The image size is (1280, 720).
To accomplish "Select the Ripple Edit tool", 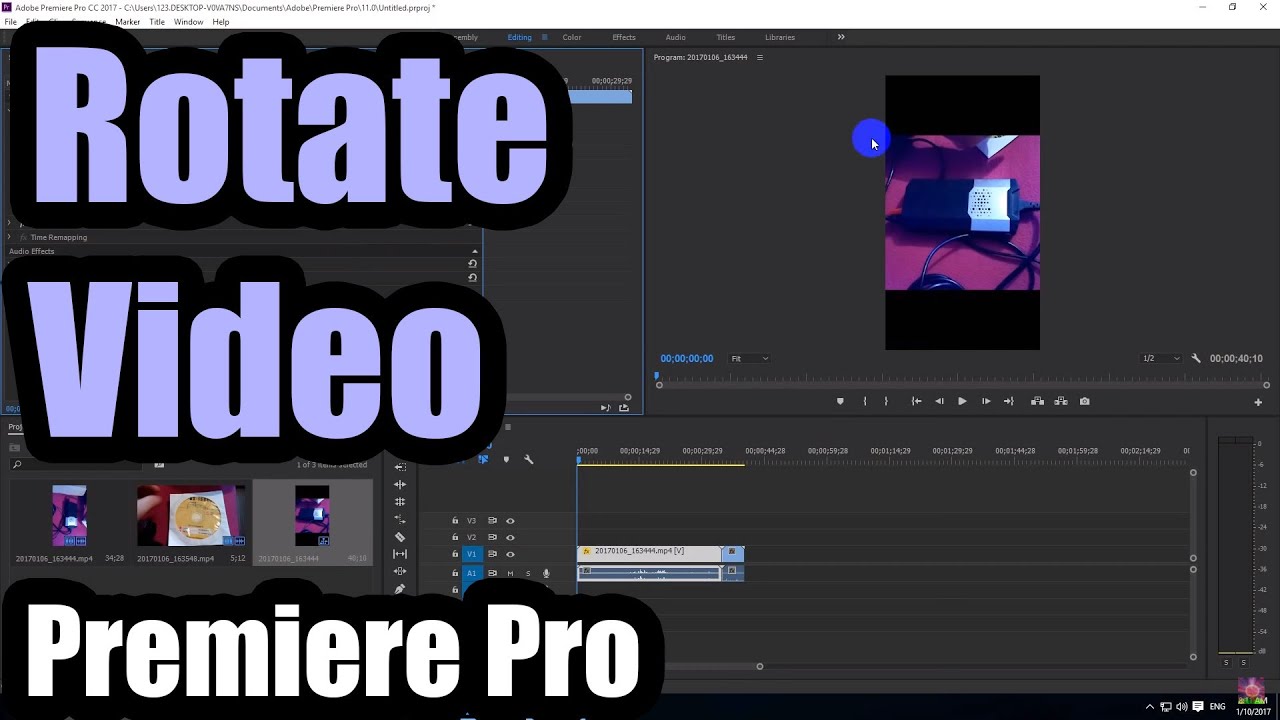I will pos(400,484).
